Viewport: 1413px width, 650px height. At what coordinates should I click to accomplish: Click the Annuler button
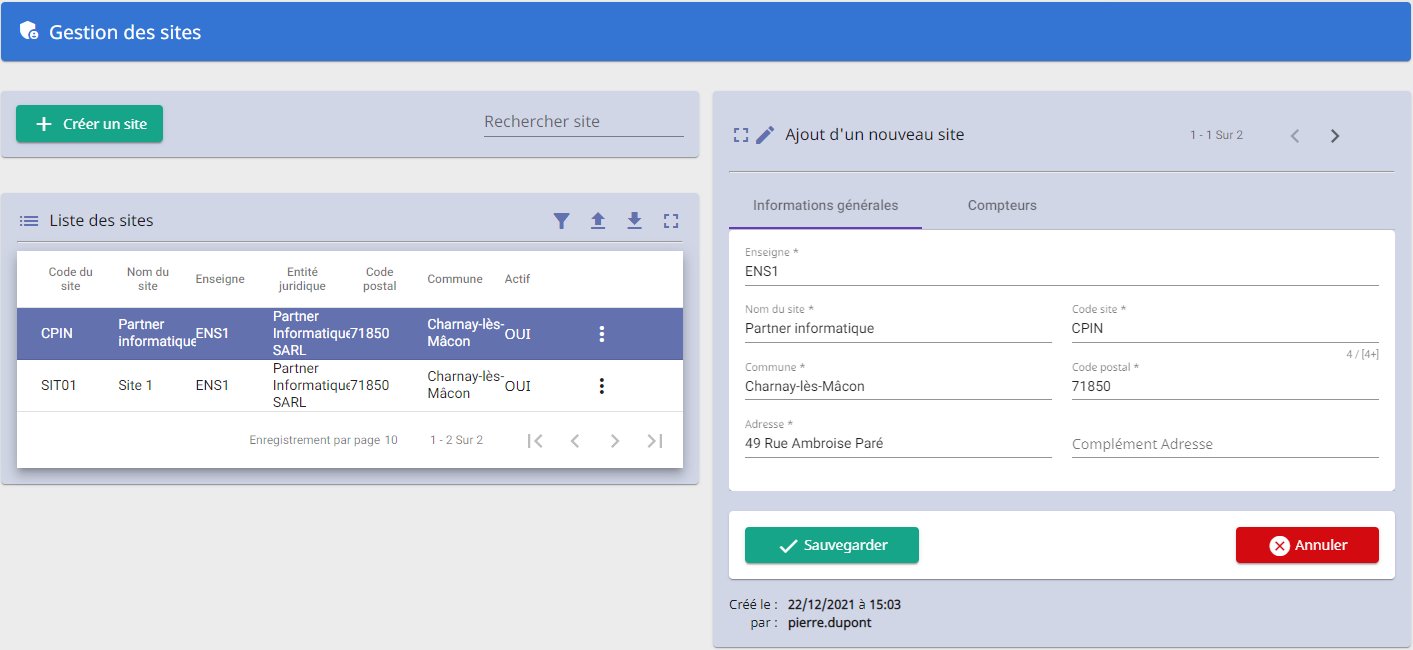pos(1307,545)
